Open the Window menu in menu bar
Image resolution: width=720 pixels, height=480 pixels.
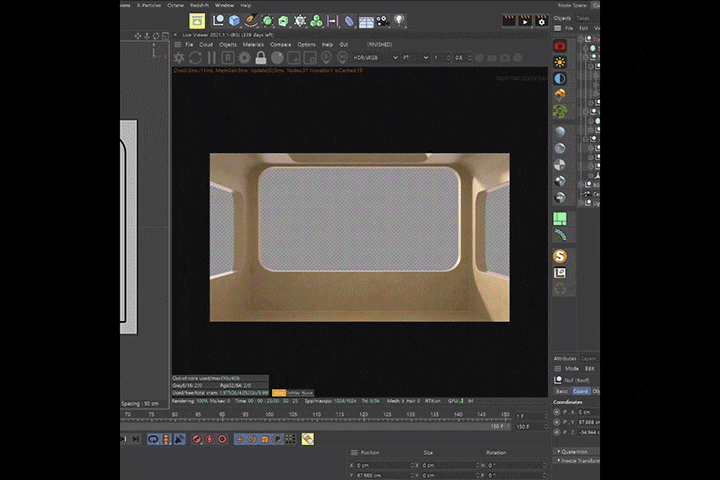point(224,5)
